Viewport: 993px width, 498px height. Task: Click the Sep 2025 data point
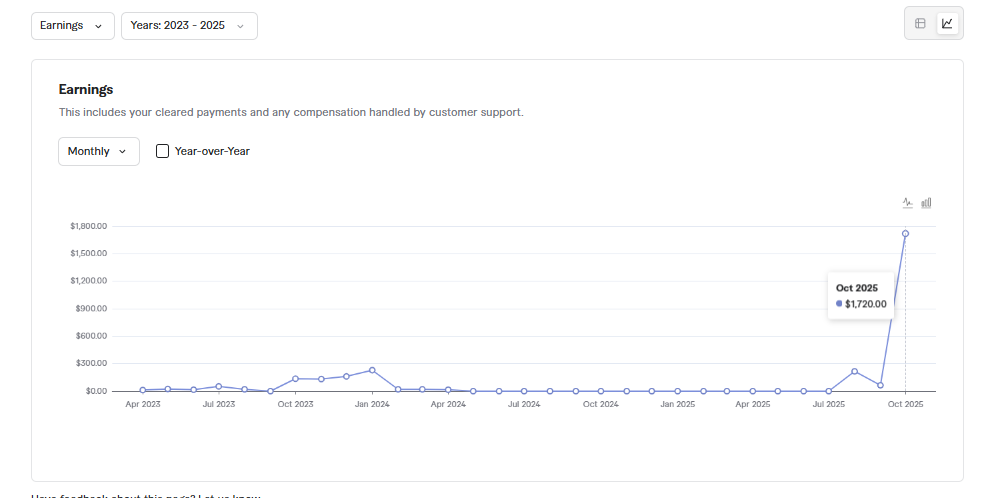[880, 385]
